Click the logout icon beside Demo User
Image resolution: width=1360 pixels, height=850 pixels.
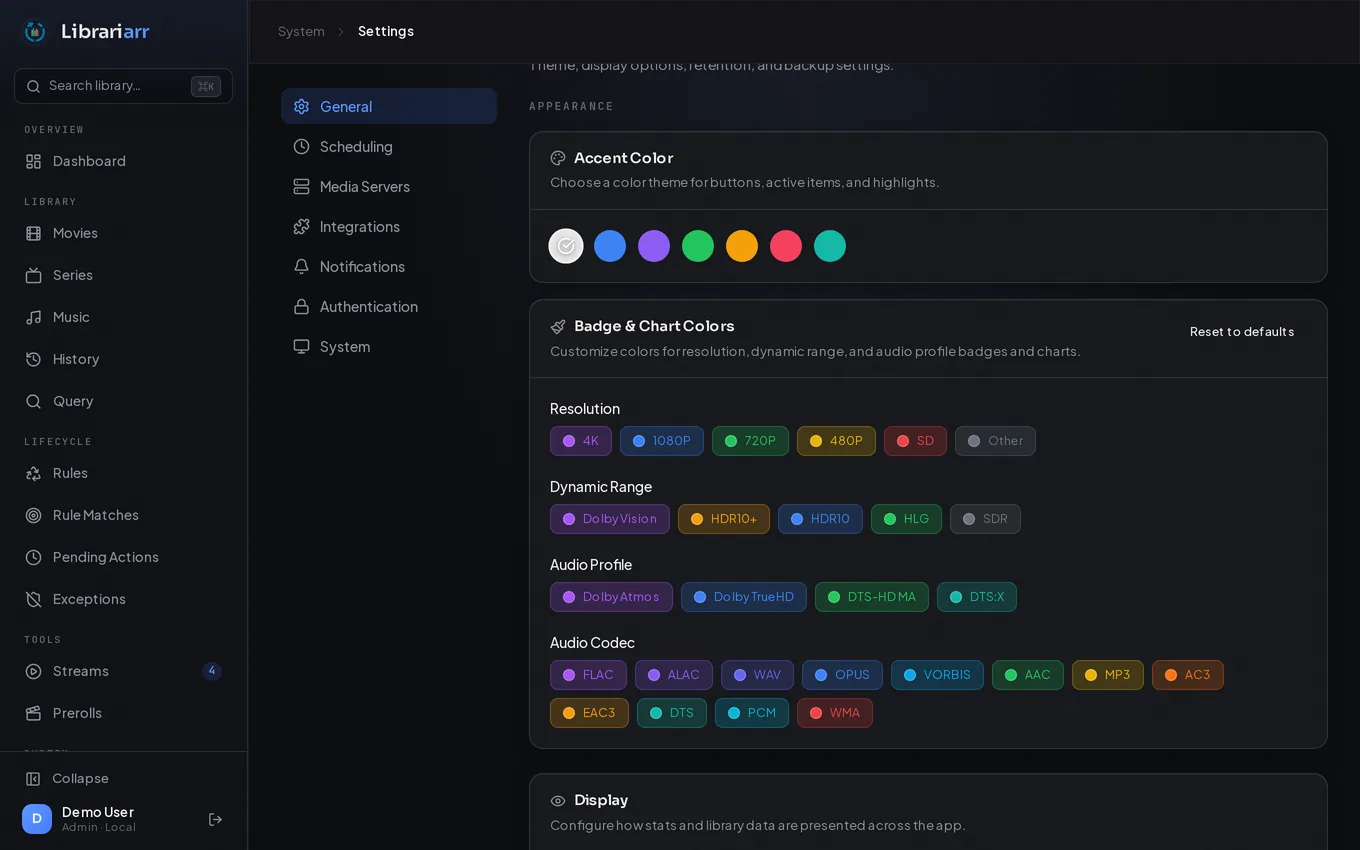pos(215,819)
